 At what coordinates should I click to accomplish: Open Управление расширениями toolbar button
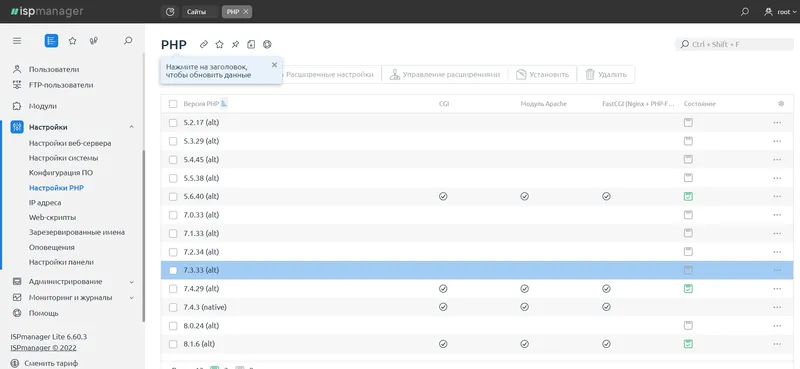pyautogui.click(x=444, y=75)
